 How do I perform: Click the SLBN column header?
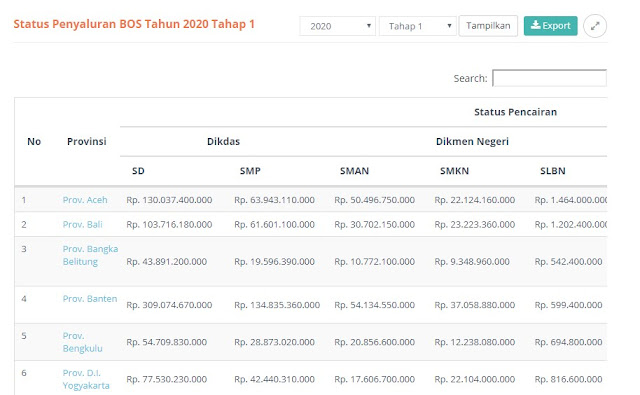[x=553, y=171]
